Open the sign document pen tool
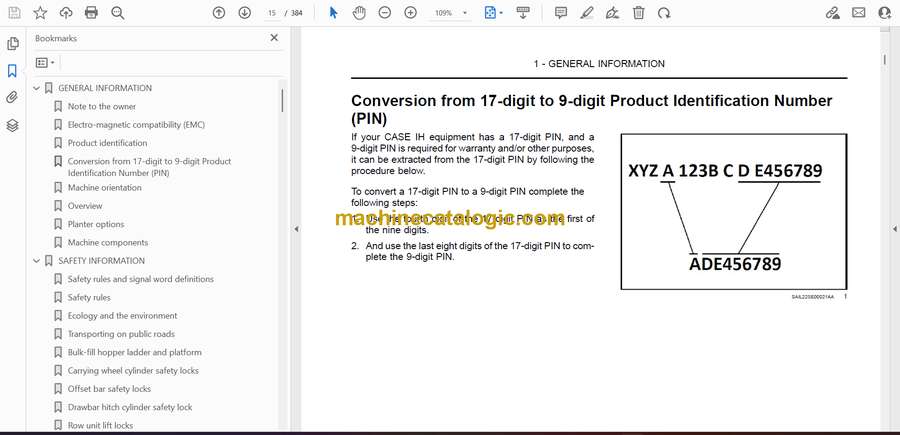Image resolution: width=900 pixels, height=435 pixels. (x=612, y=13)
